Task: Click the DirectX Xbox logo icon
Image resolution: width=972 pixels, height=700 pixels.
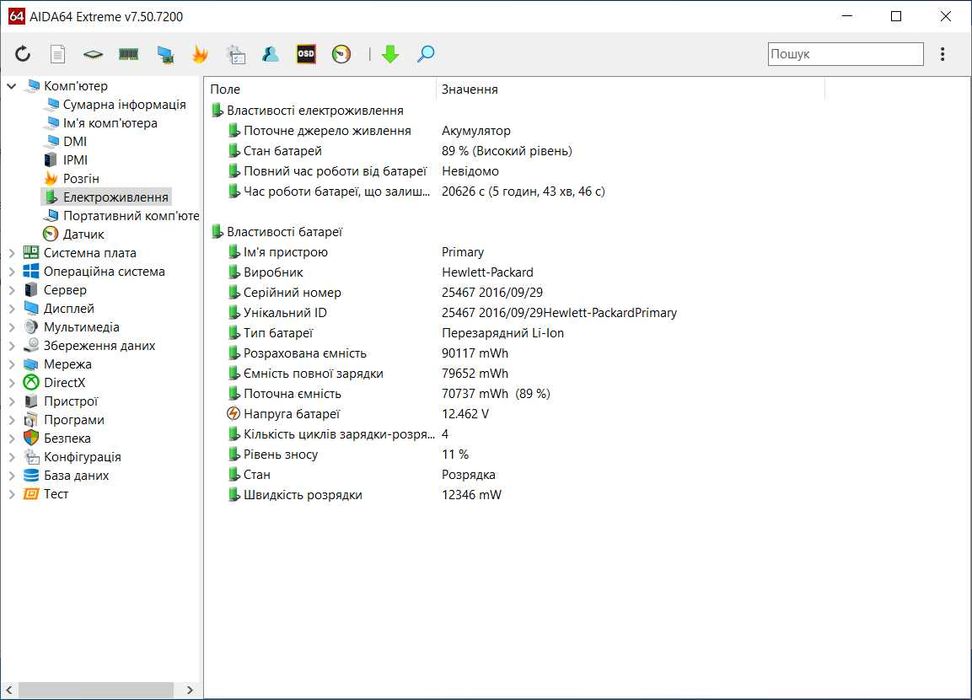Action: click(31, 383)
